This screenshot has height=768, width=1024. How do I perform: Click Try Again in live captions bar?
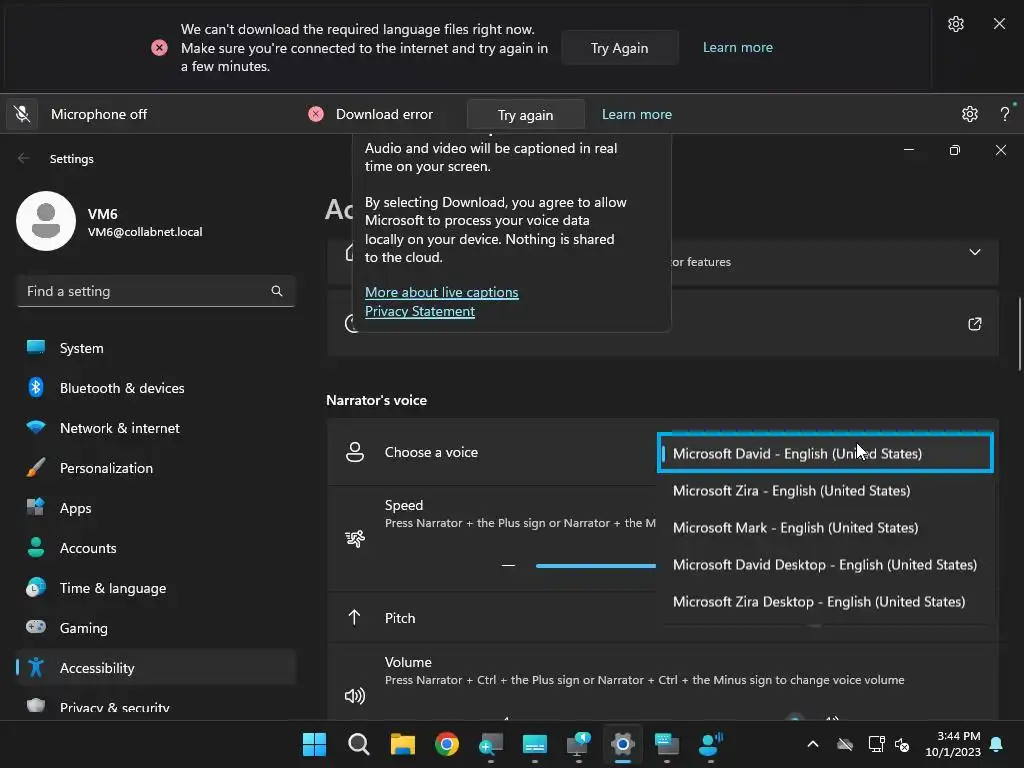(x=619, y=48)
